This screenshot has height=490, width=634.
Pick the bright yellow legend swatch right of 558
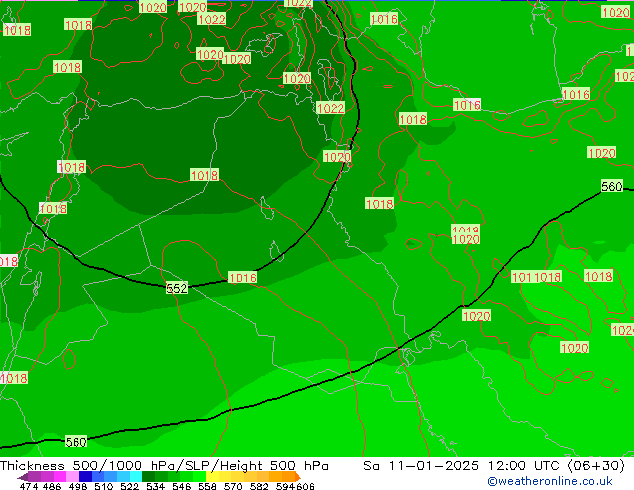click(x=212, y=477)
